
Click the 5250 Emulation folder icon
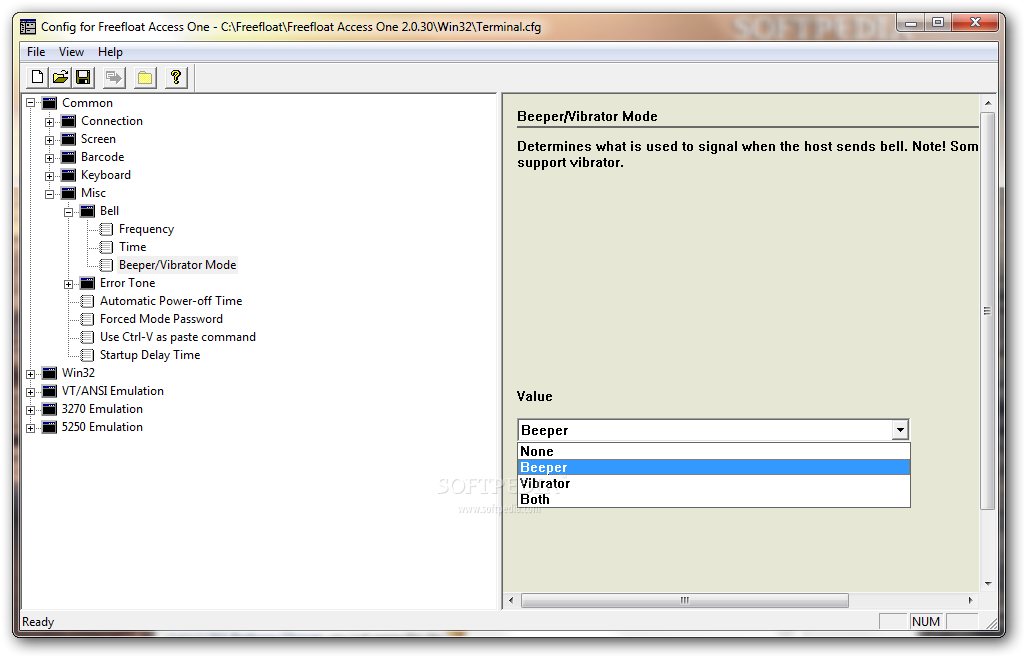pos(50,427)
